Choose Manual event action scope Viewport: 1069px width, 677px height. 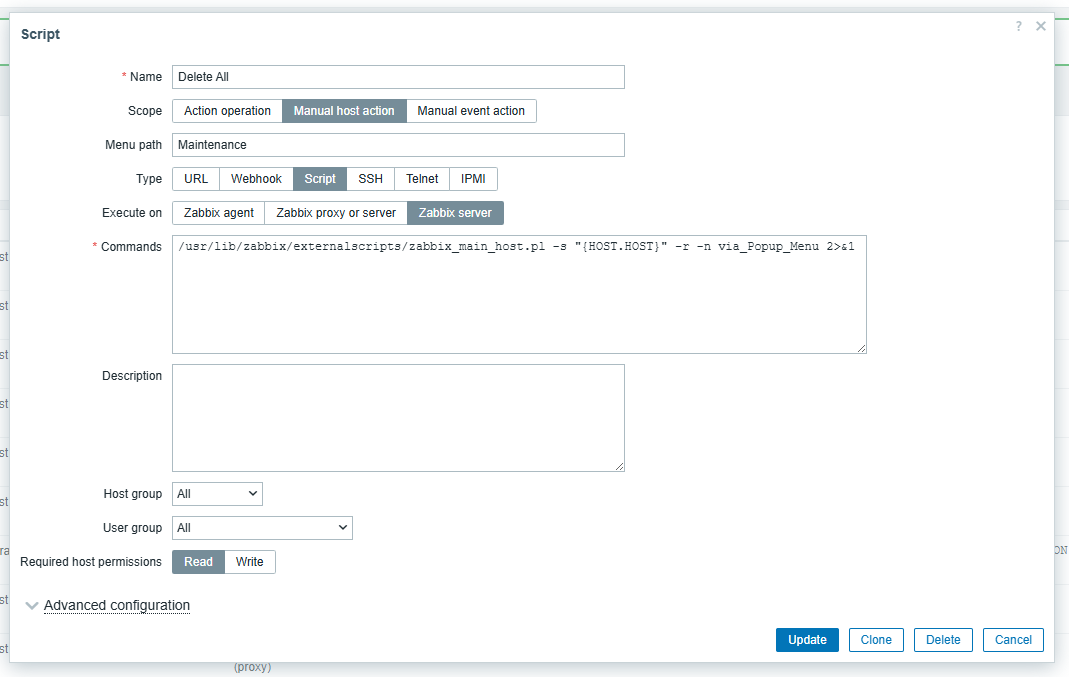point(471,111)
